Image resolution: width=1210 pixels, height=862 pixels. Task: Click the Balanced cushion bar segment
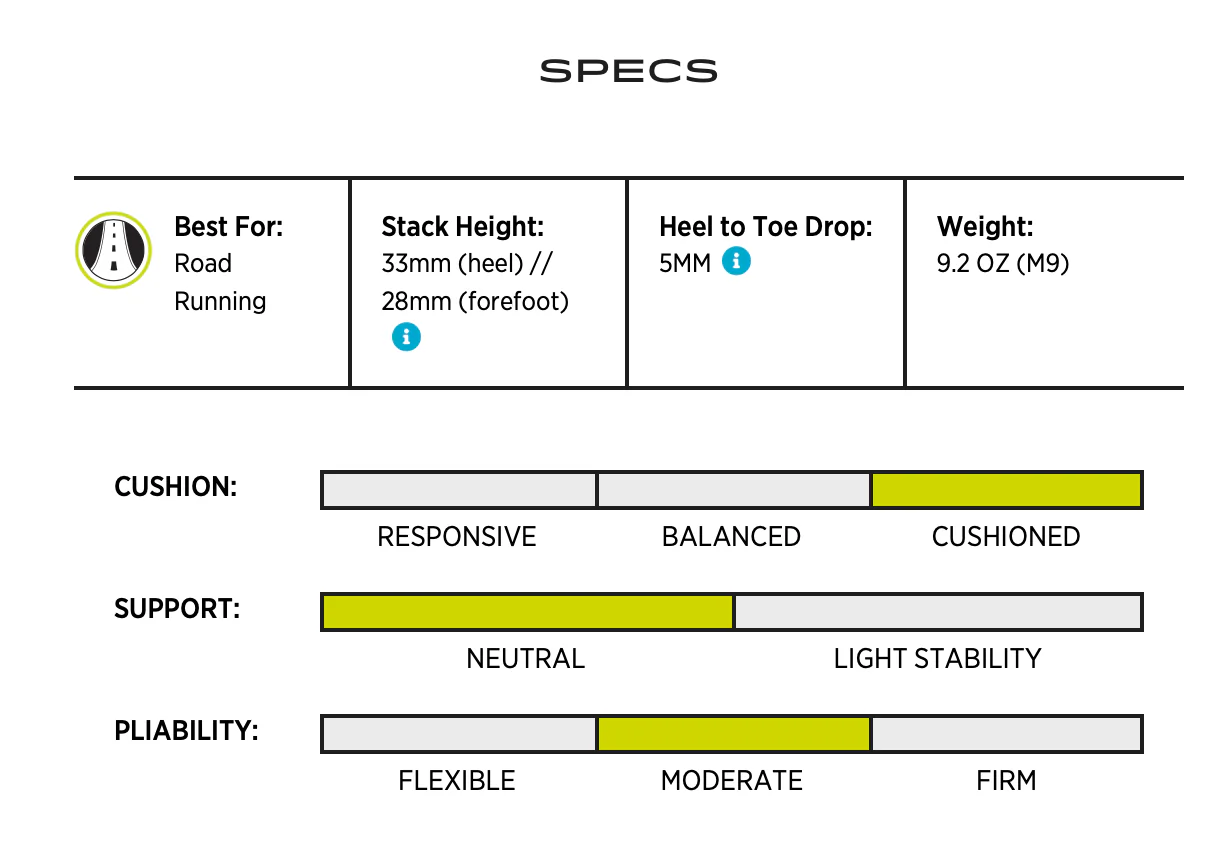734,490
